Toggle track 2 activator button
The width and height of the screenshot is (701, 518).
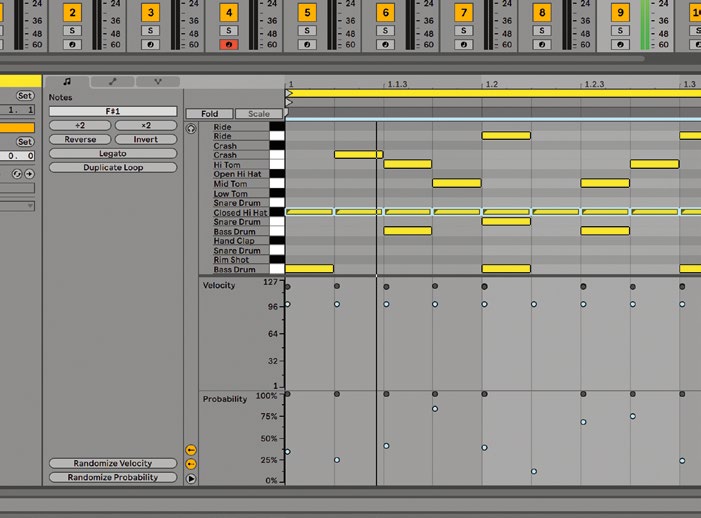pos(72,13)
